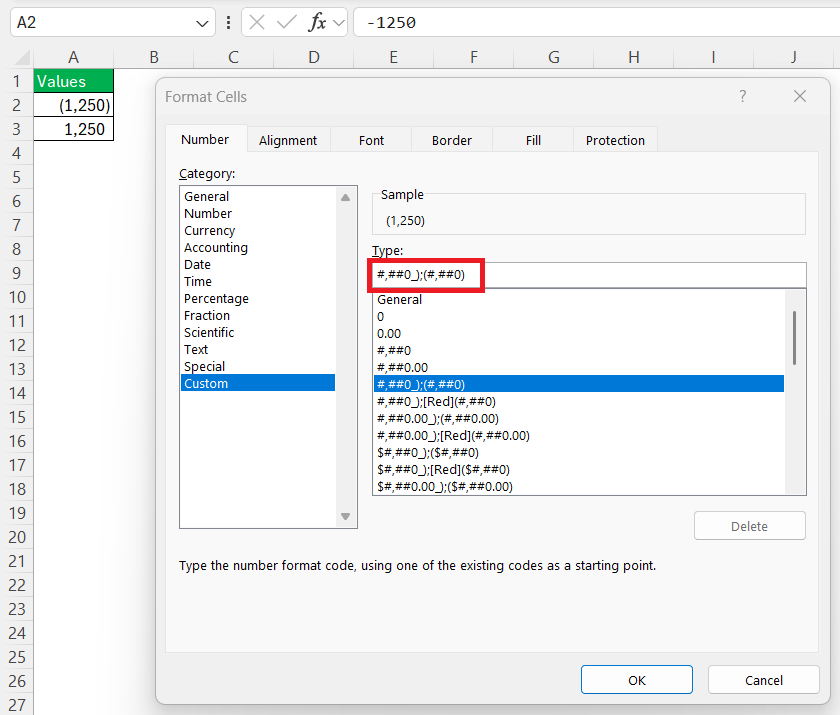Select the $#,##0.00_);($#,##0.00) format code

tap(579, 487)
